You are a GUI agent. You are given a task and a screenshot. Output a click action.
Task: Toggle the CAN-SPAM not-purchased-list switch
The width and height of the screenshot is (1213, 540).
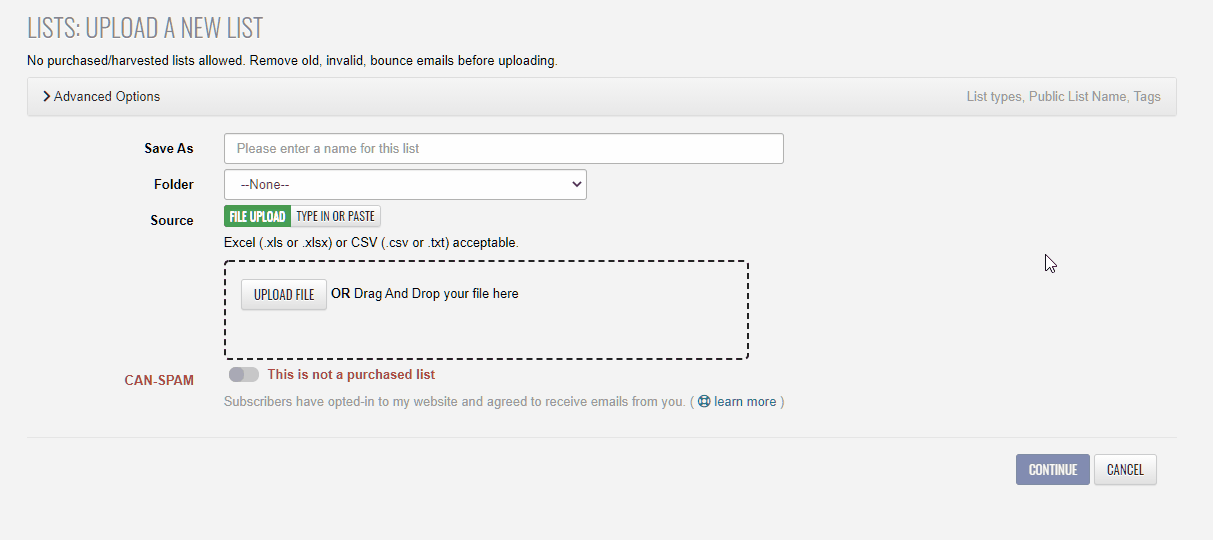click(x=243, y=374)
